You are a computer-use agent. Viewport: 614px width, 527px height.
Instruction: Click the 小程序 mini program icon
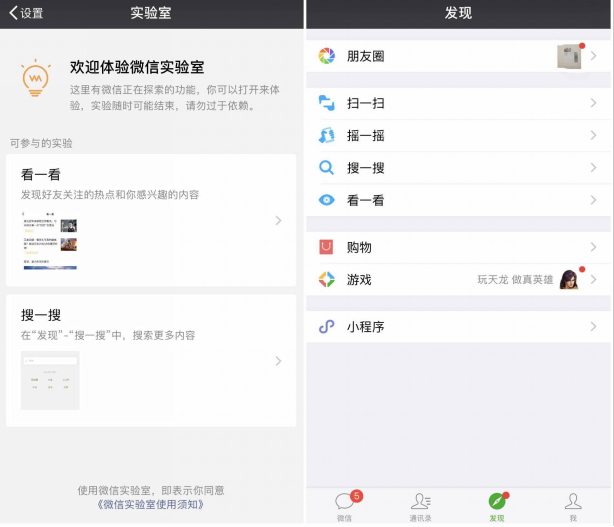[327, 327]
